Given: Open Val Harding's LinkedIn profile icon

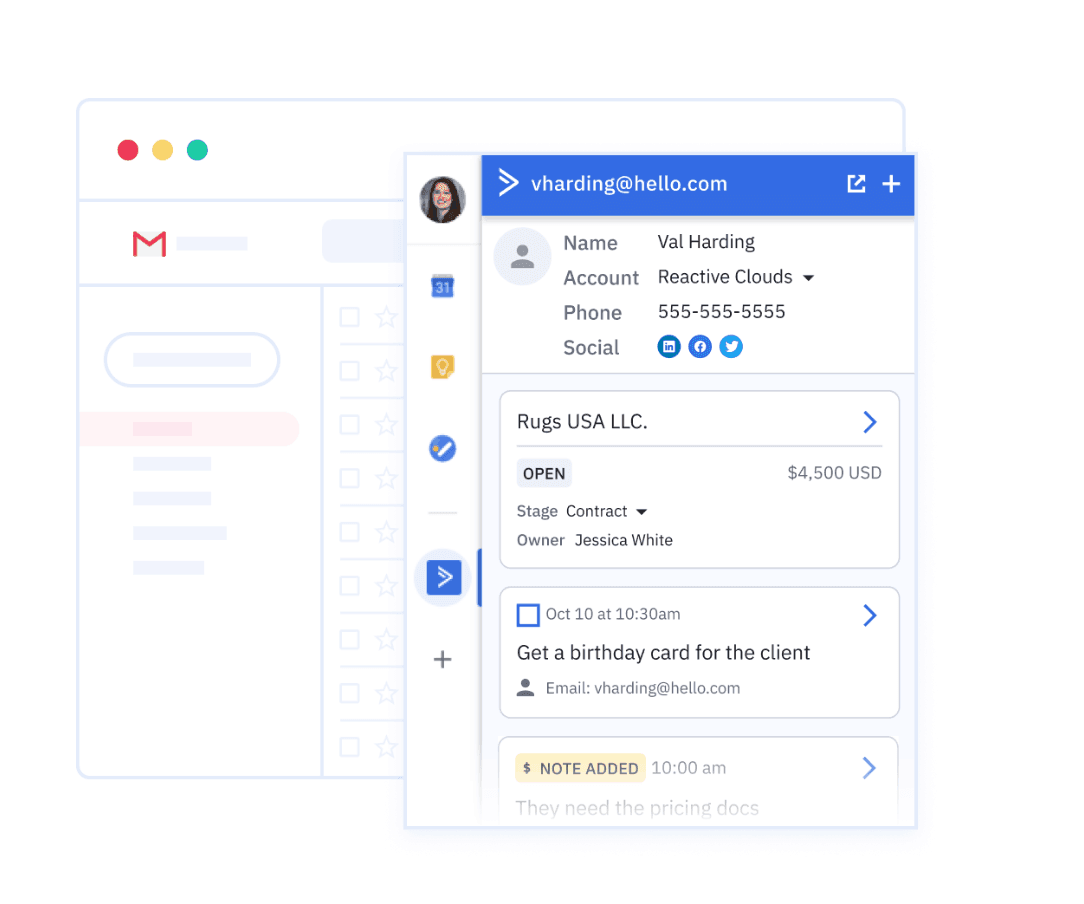Looking at the screenshot, I should point(669,346).
